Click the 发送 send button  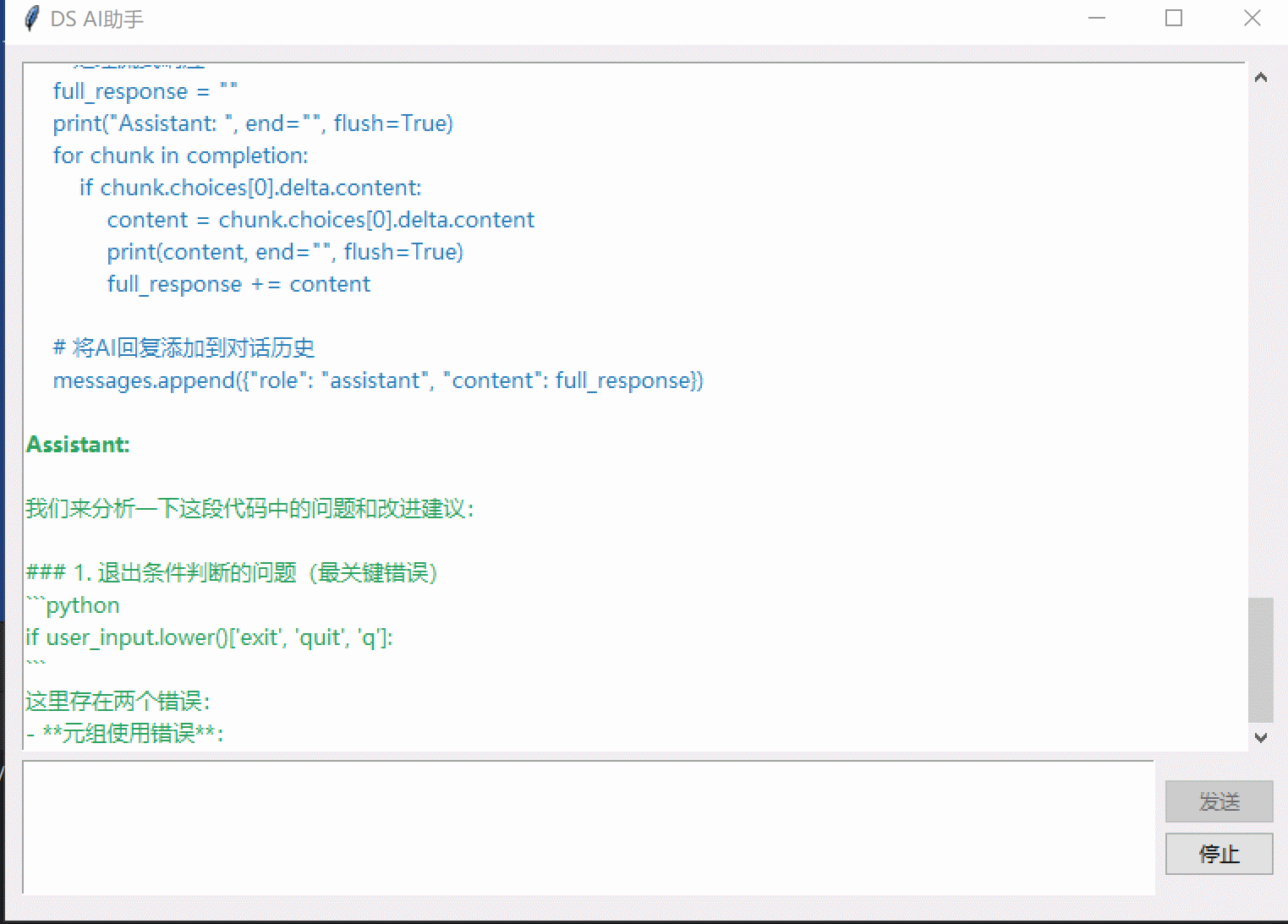(1219, 801)
